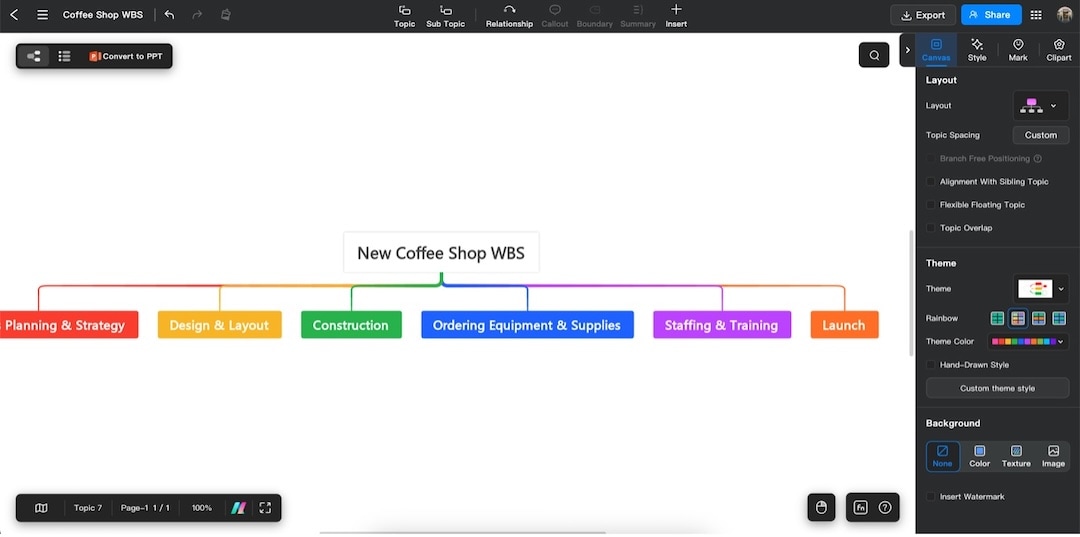The width and height of the screenshot is (1080, 537).
Task: Enable Topic Overlap checkbox
Action: coord(931,228)
